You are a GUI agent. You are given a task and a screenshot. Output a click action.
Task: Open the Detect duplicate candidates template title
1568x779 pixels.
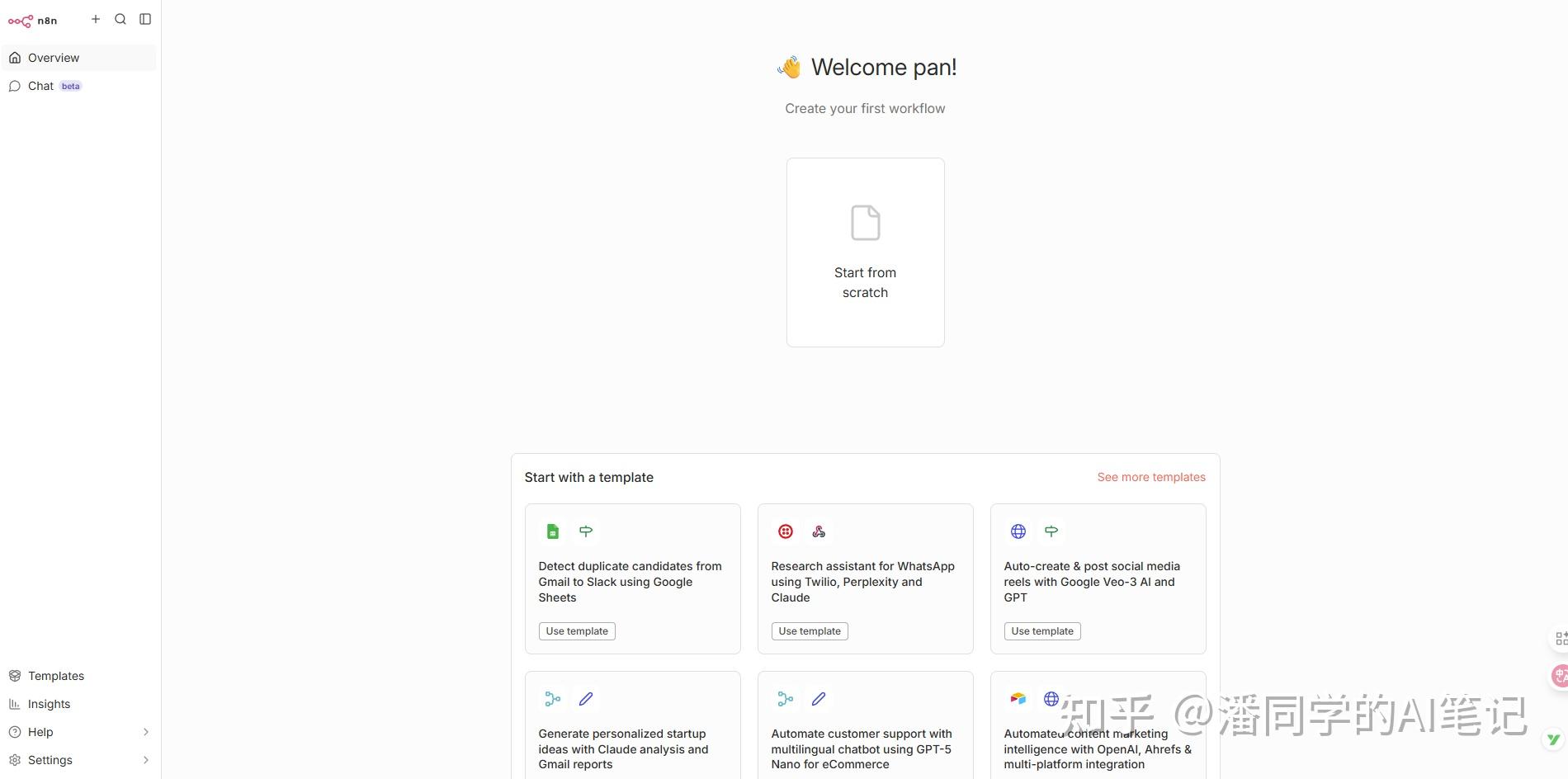(631, 582)
